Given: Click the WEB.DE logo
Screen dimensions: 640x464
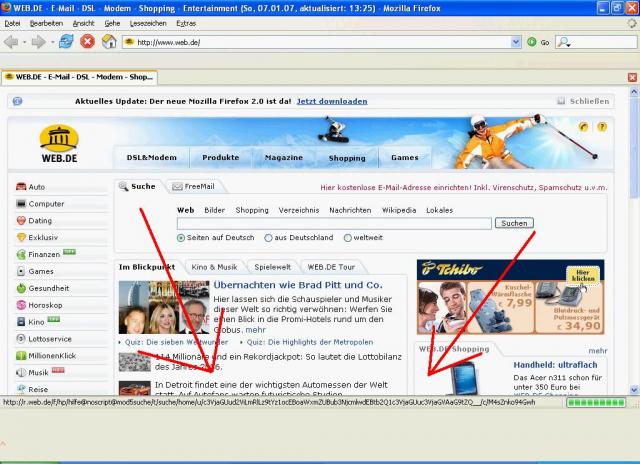Looking at the screenshot, I should (59, 144).
